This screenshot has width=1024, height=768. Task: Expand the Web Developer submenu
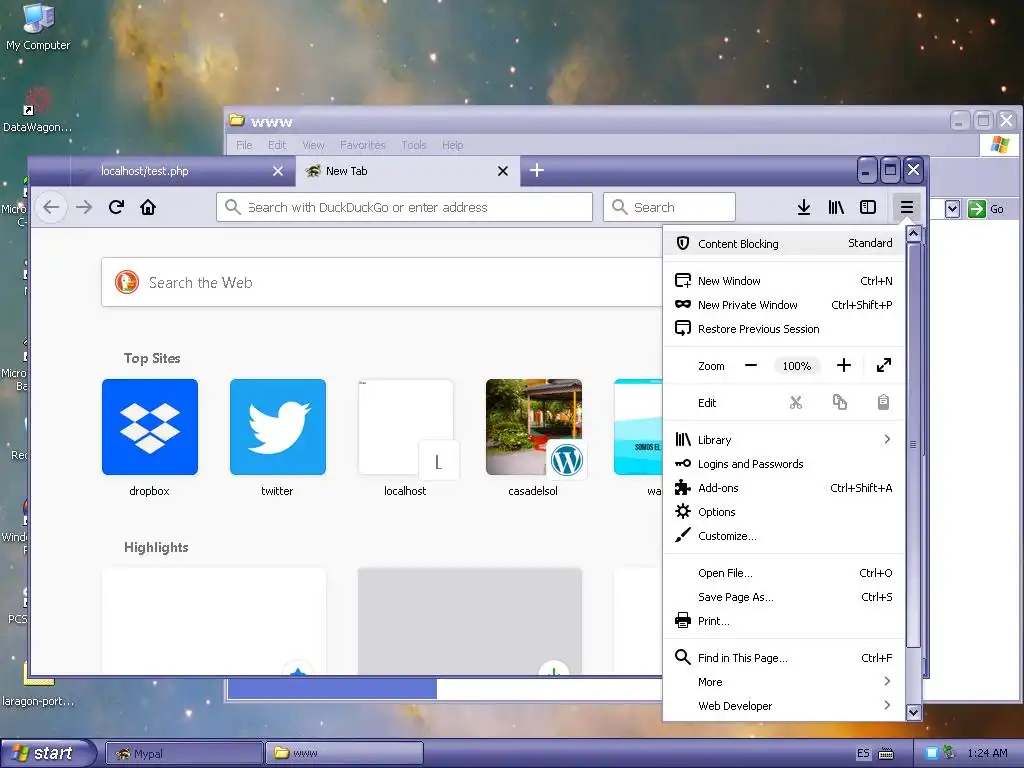[x=784, y=706]
